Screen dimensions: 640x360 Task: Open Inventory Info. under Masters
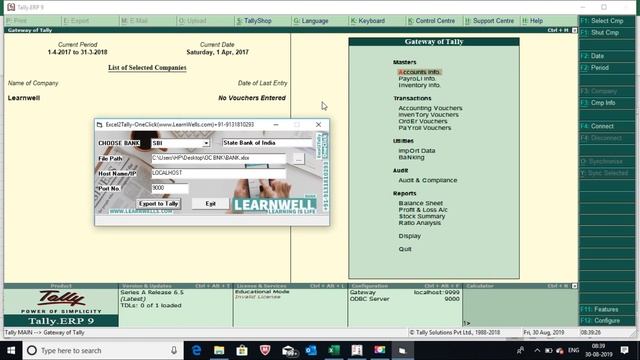419,85
